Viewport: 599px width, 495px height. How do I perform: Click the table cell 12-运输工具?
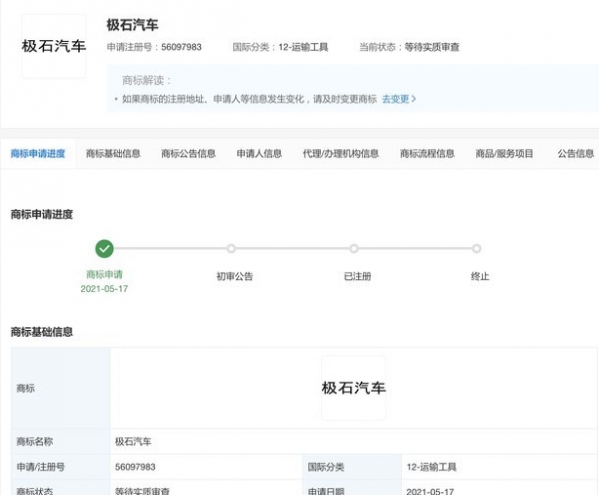coord(431,467)
